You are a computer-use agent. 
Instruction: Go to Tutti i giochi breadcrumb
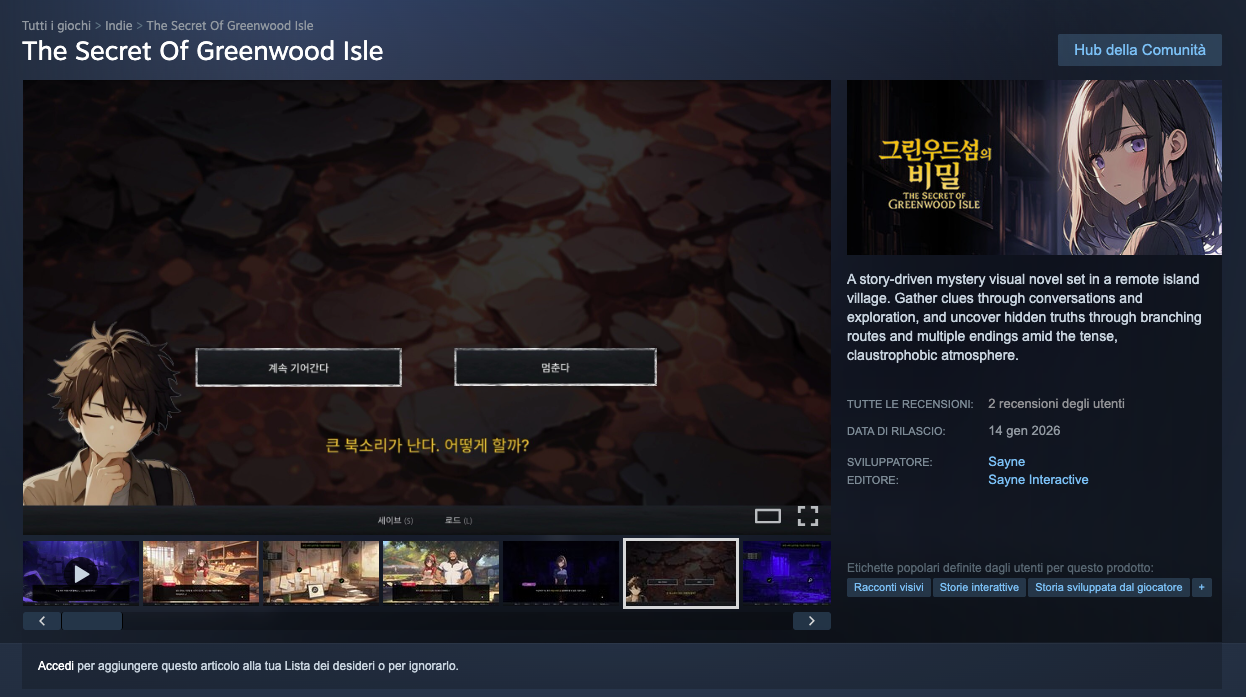(x=56, y=25)
